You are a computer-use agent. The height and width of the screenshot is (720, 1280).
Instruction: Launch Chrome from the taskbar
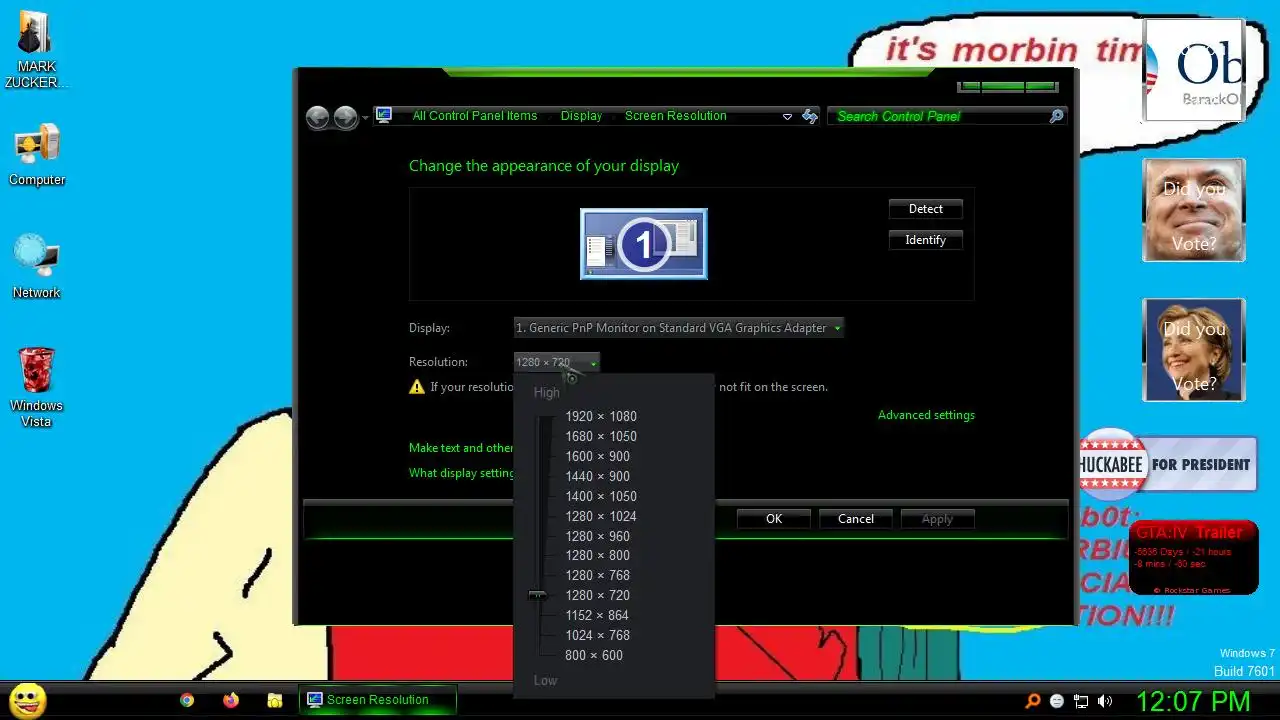[x=187, y=700]
